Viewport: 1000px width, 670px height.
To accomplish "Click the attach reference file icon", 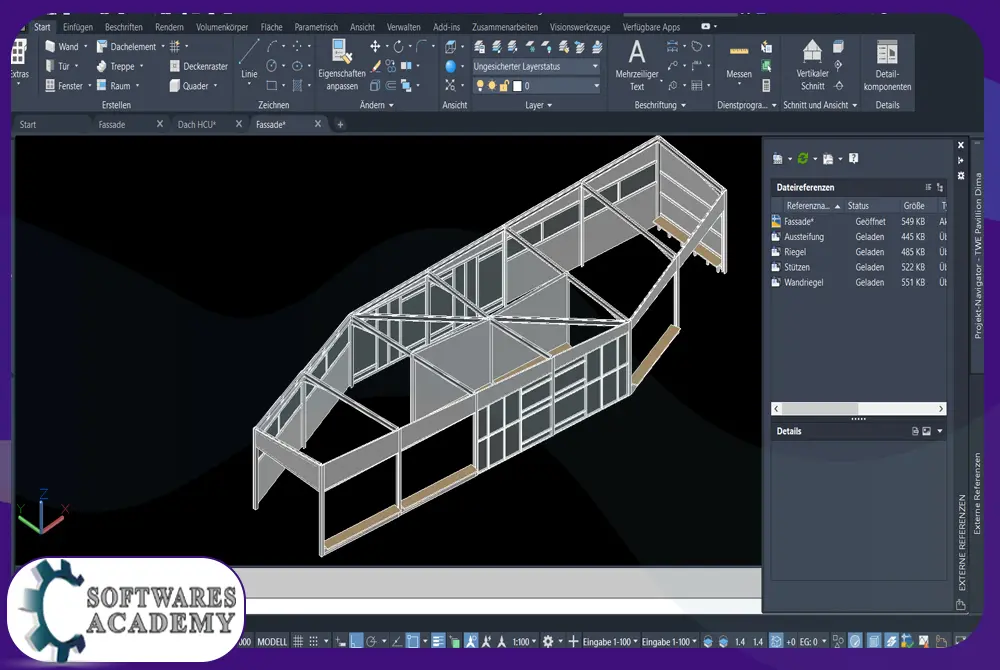I will 777,159.
